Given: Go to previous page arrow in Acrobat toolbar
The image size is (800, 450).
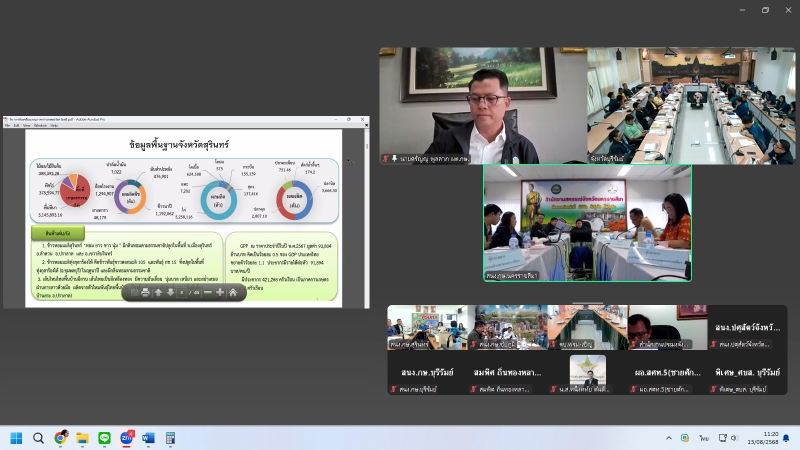Looking at the screenshot, I should 158,292.
